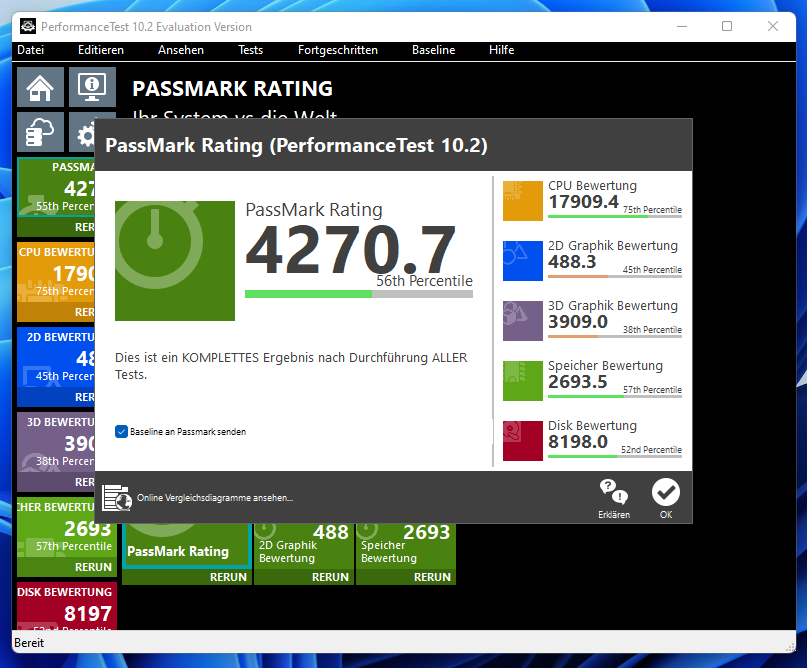Click the blue 2D Graphik Bewertung icon
This screenshot has width=807, height=668.
(521, 261)
